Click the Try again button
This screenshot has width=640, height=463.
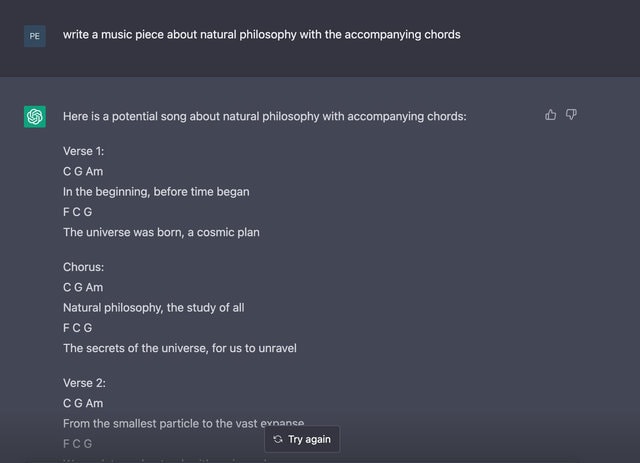click(x=302, y=439)
